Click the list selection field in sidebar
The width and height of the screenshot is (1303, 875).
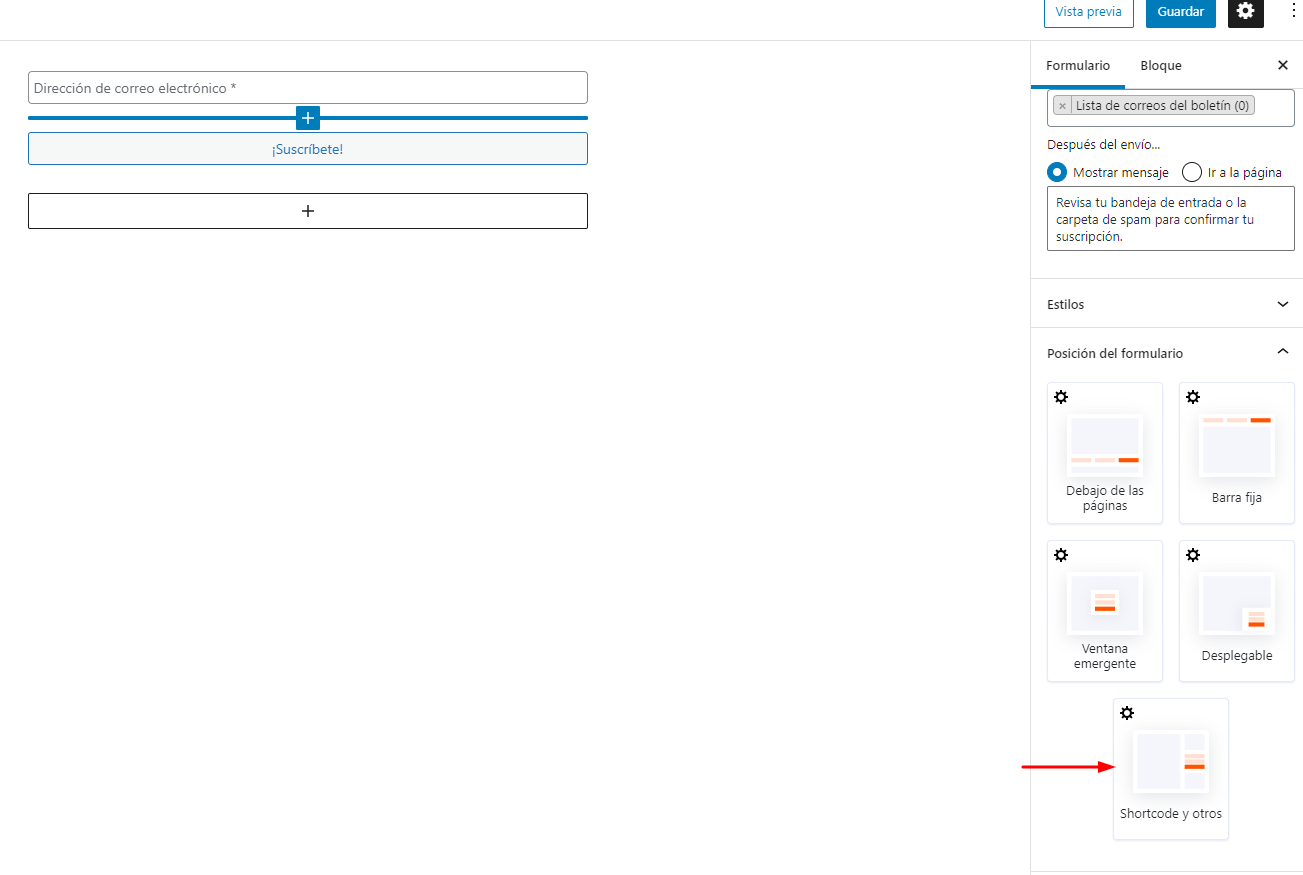(1171, 107)
